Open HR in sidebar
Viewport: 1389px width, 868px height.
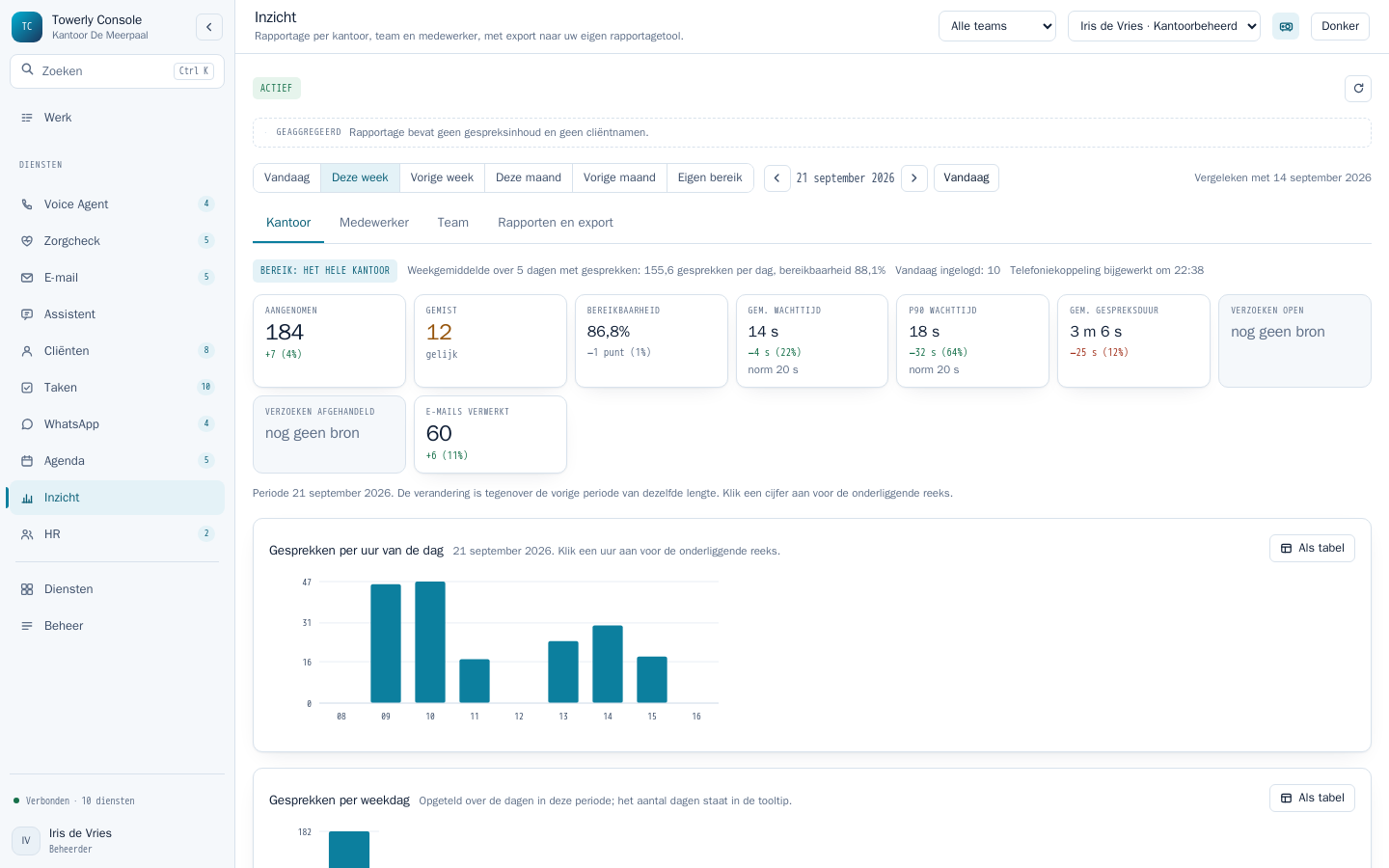click(117, 534)
